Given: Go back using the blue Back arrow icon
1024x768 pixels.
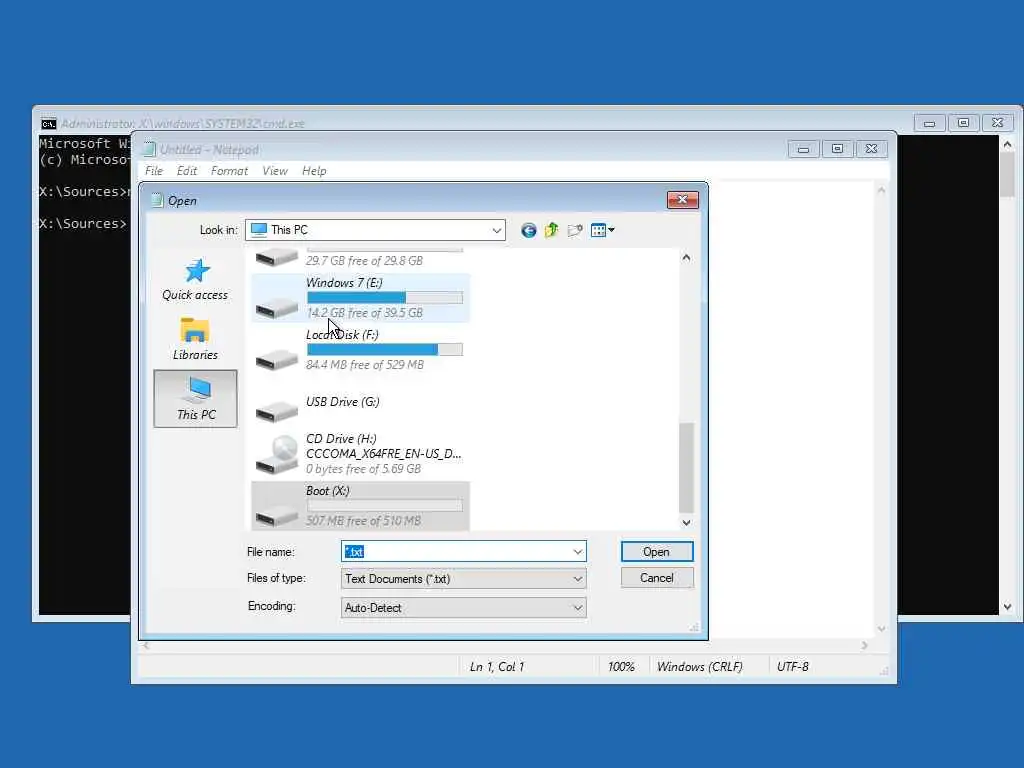Looking at the screenshot, I should click(528, 230).
